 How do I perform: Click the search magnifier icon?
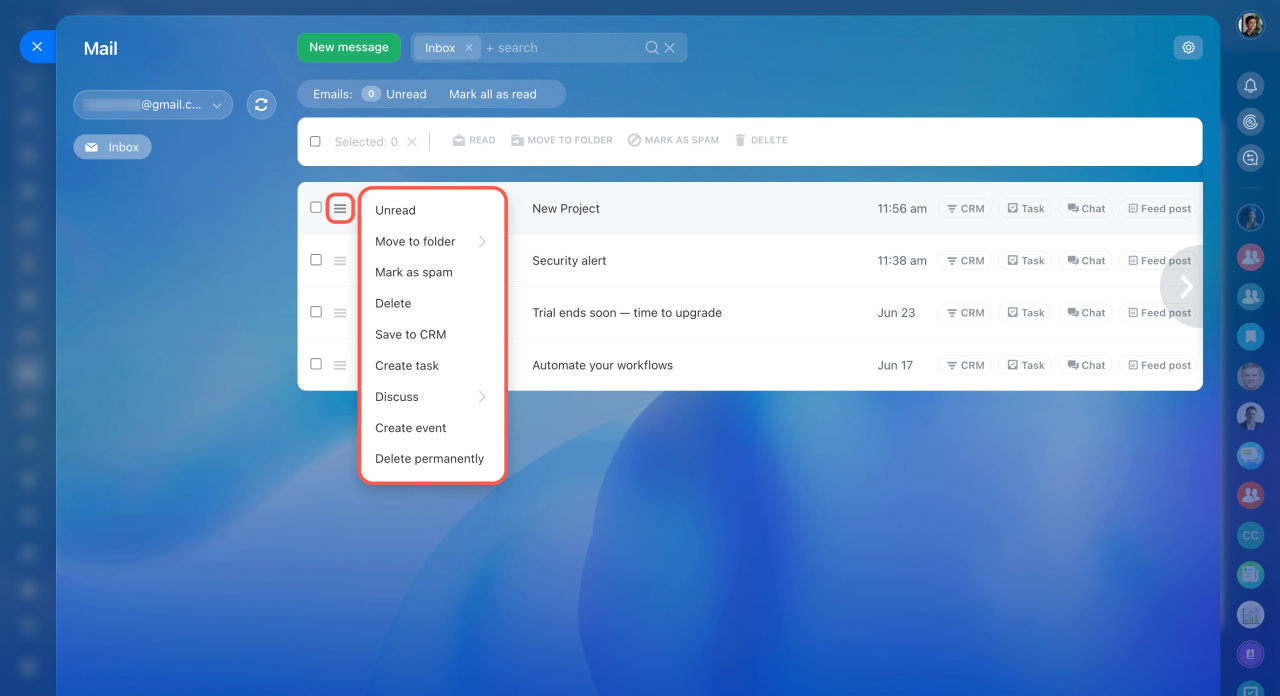[652, 48]
